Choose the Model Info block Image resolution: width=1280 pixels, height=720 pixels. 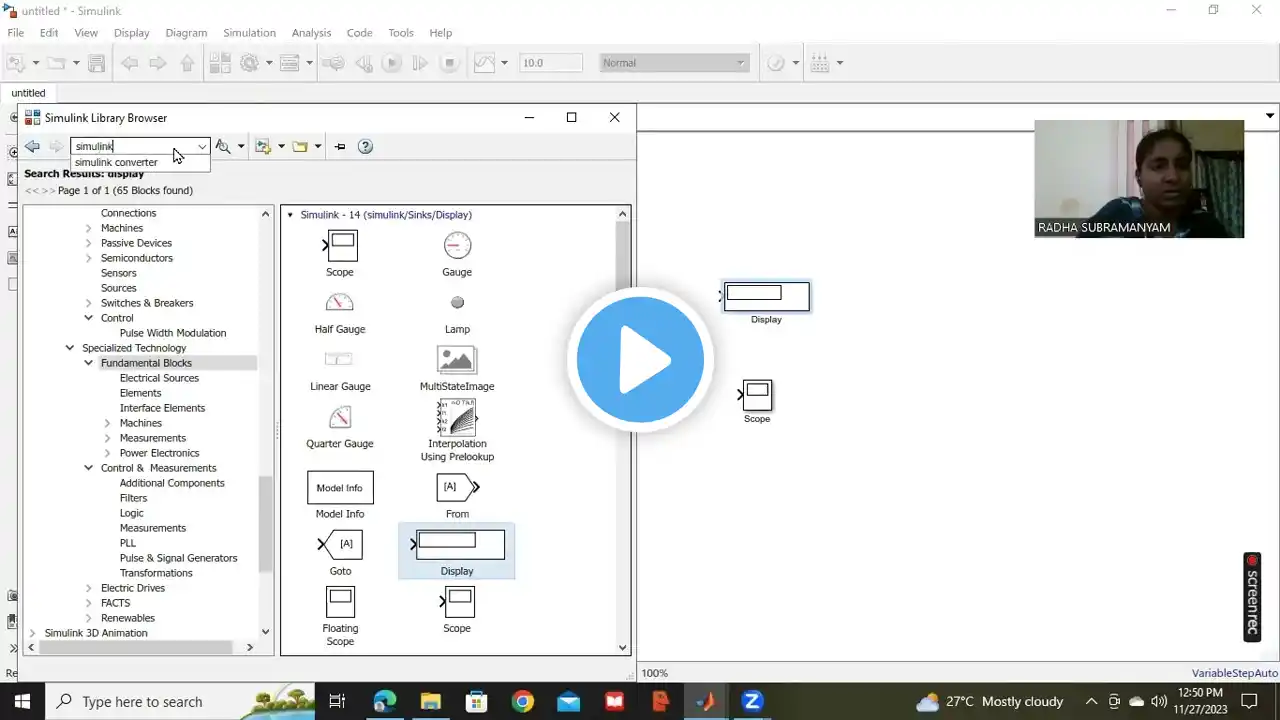pyautogui.click(x=340, y=495)
